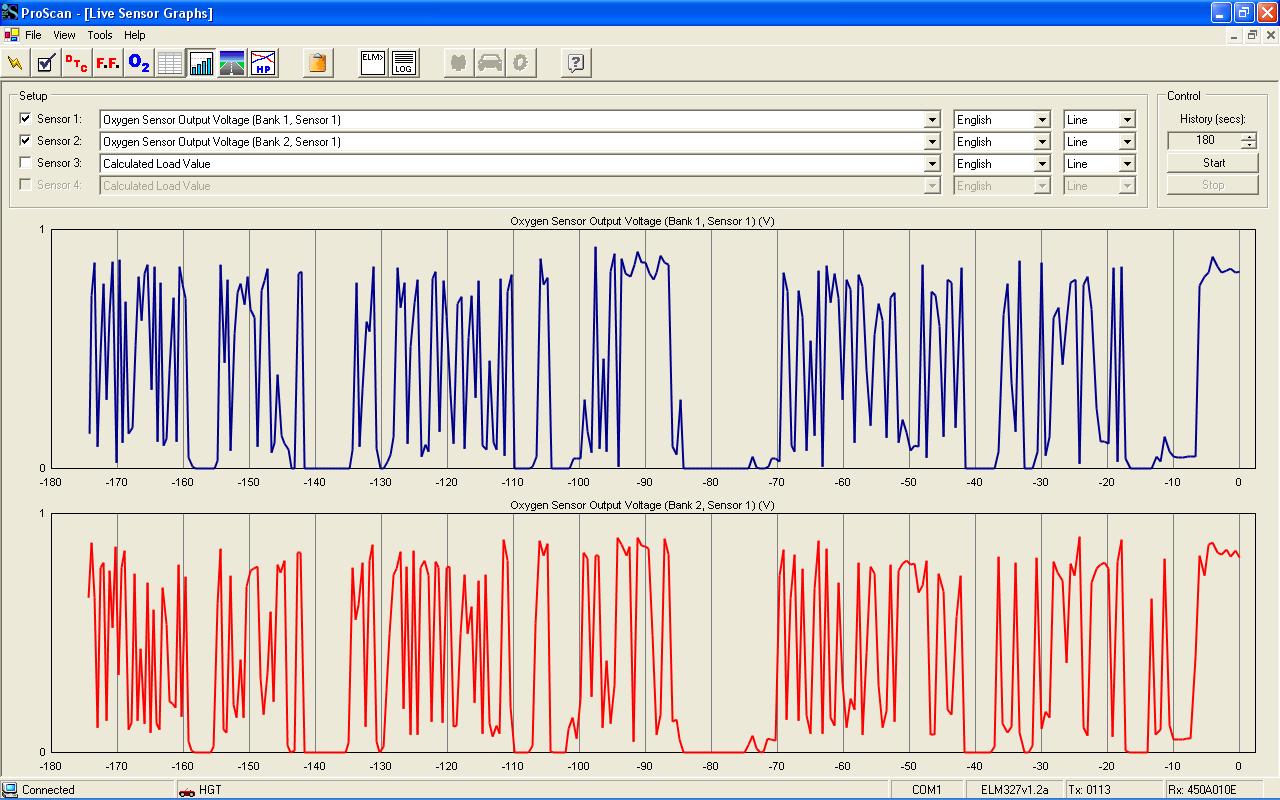The width and height of the screenshot is (1280, 800).
Task: Click the DTC trouble codes toolbar icon
Action: click(76, 64)
